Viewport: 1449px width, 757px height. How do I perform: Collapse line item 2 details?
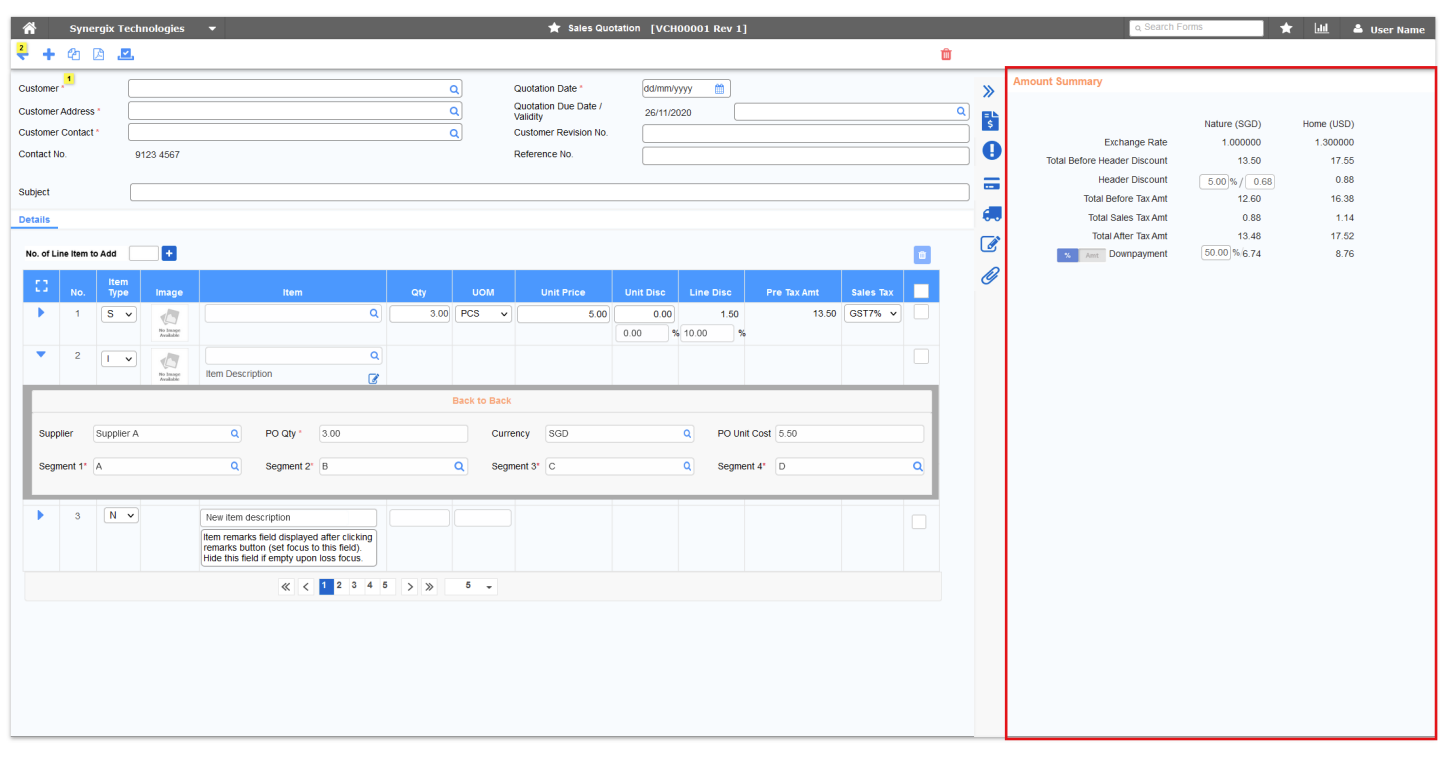tap(40, 355)
